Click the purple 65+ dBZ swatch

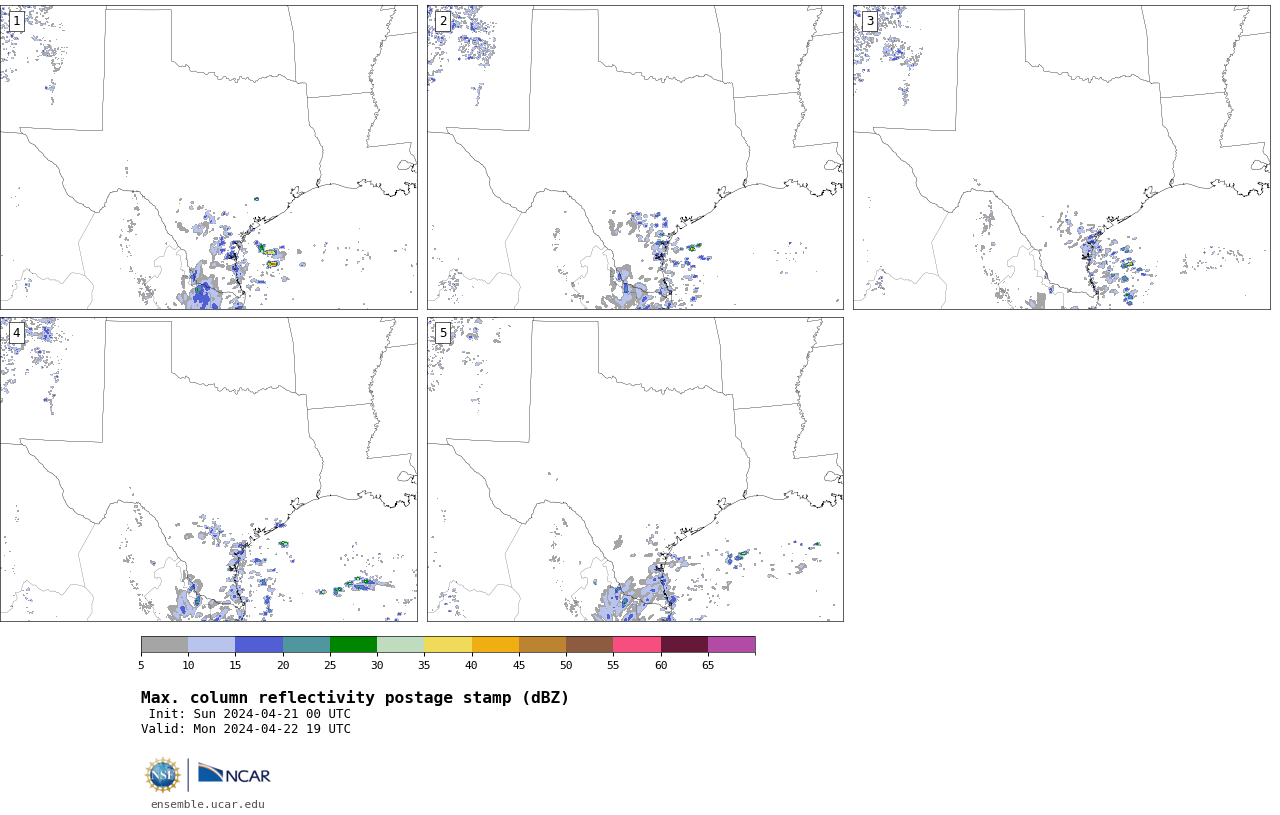click(731, 645)
